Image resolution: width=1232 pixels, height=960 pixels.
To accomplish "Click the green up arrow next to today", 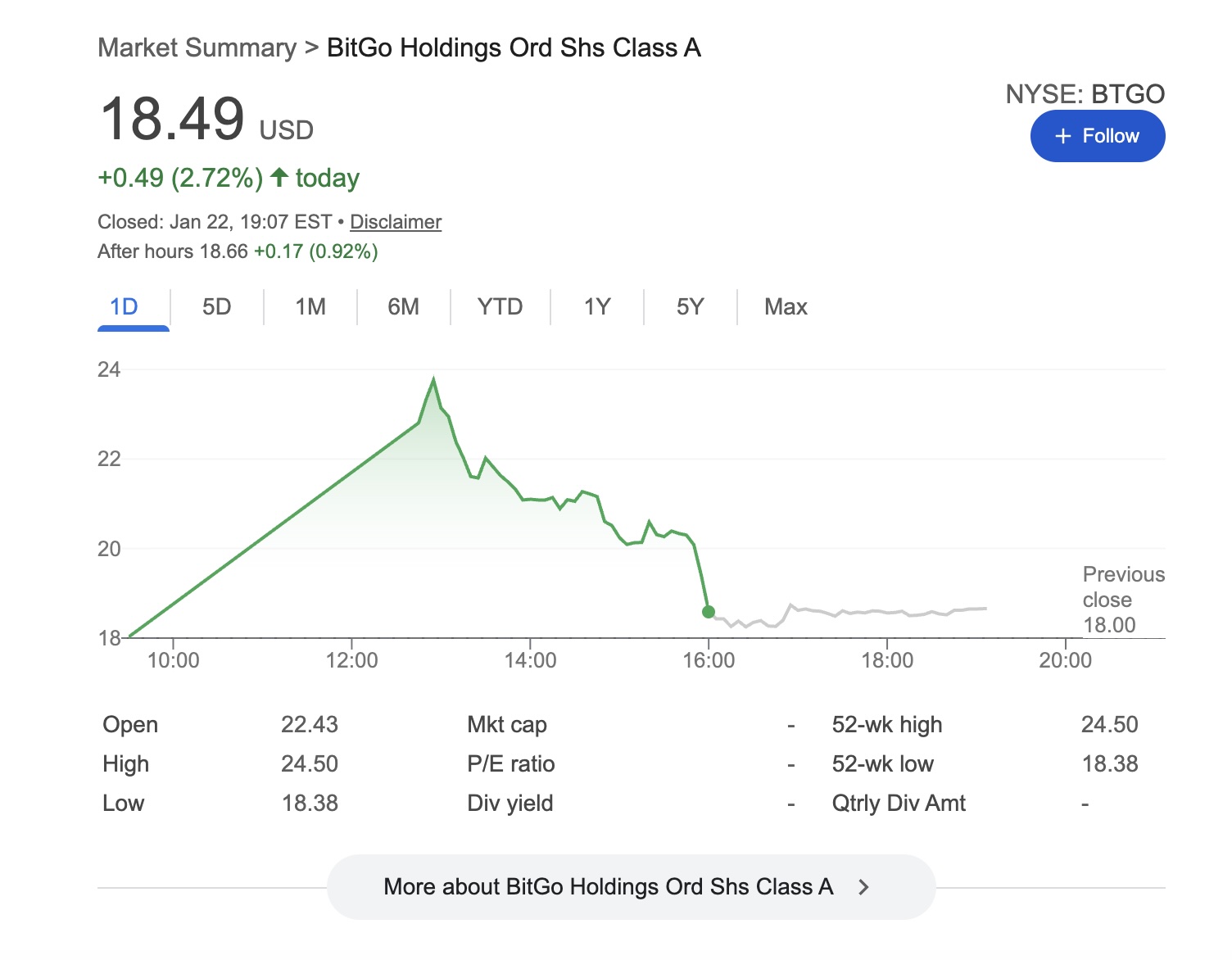I will [x=279, y=177].
